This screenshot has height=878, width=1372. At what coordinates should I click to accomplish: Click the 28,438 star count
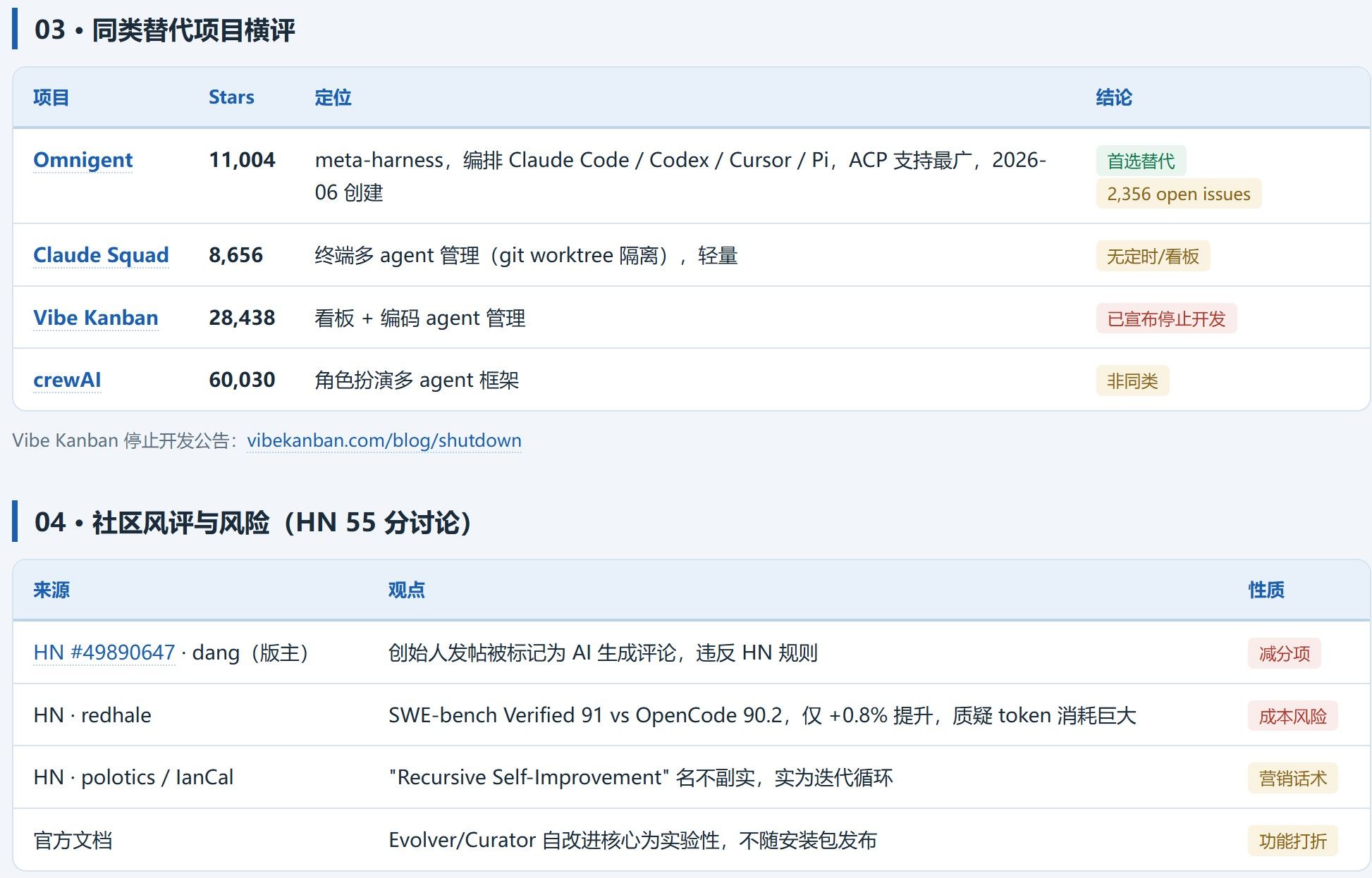[x=242, y=318]
